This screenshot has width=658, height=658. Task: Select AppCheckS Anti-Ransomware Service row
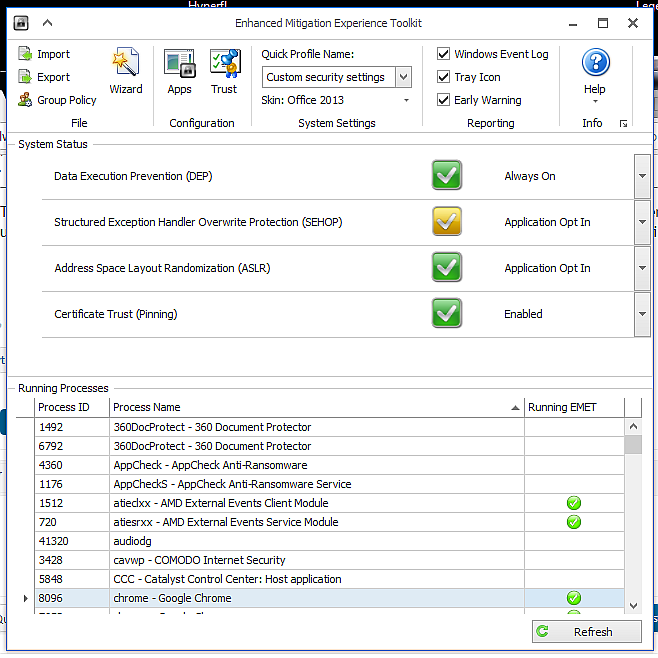(x=329, y=484)
